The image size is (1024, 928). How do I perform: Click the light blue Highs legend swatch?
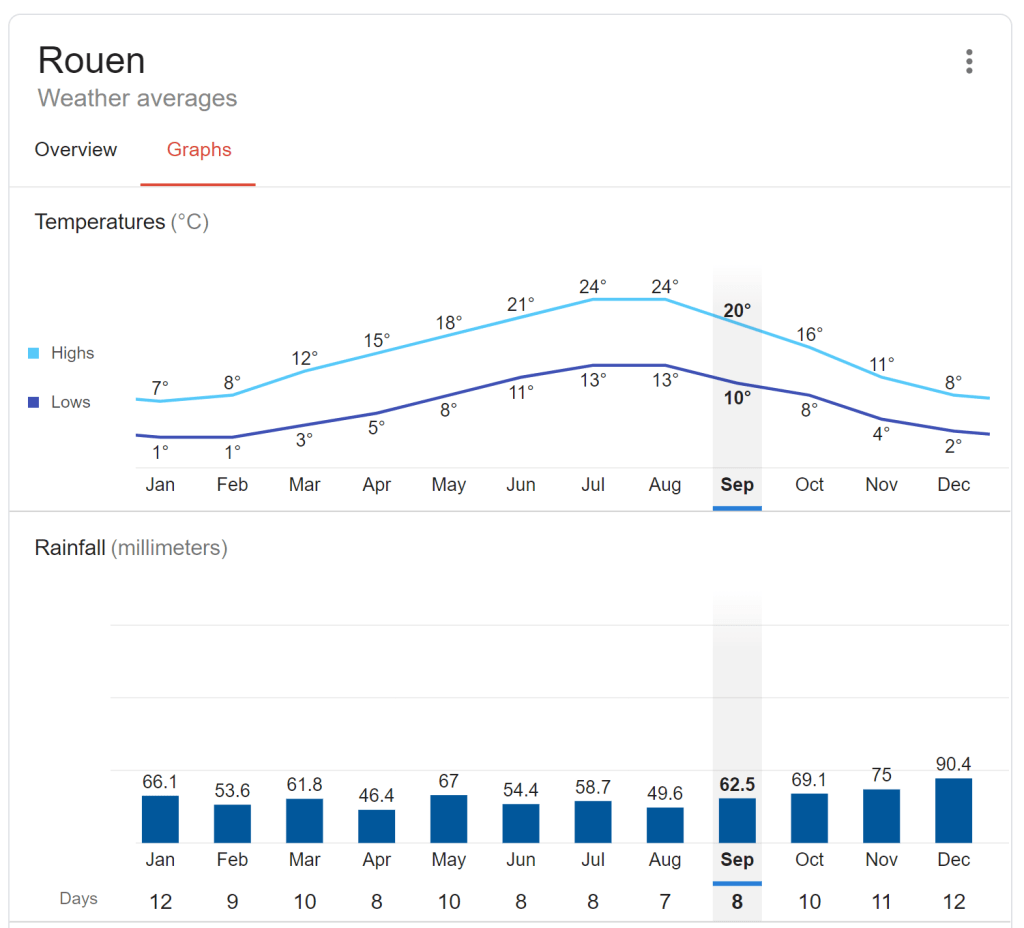tap(34, 354)
